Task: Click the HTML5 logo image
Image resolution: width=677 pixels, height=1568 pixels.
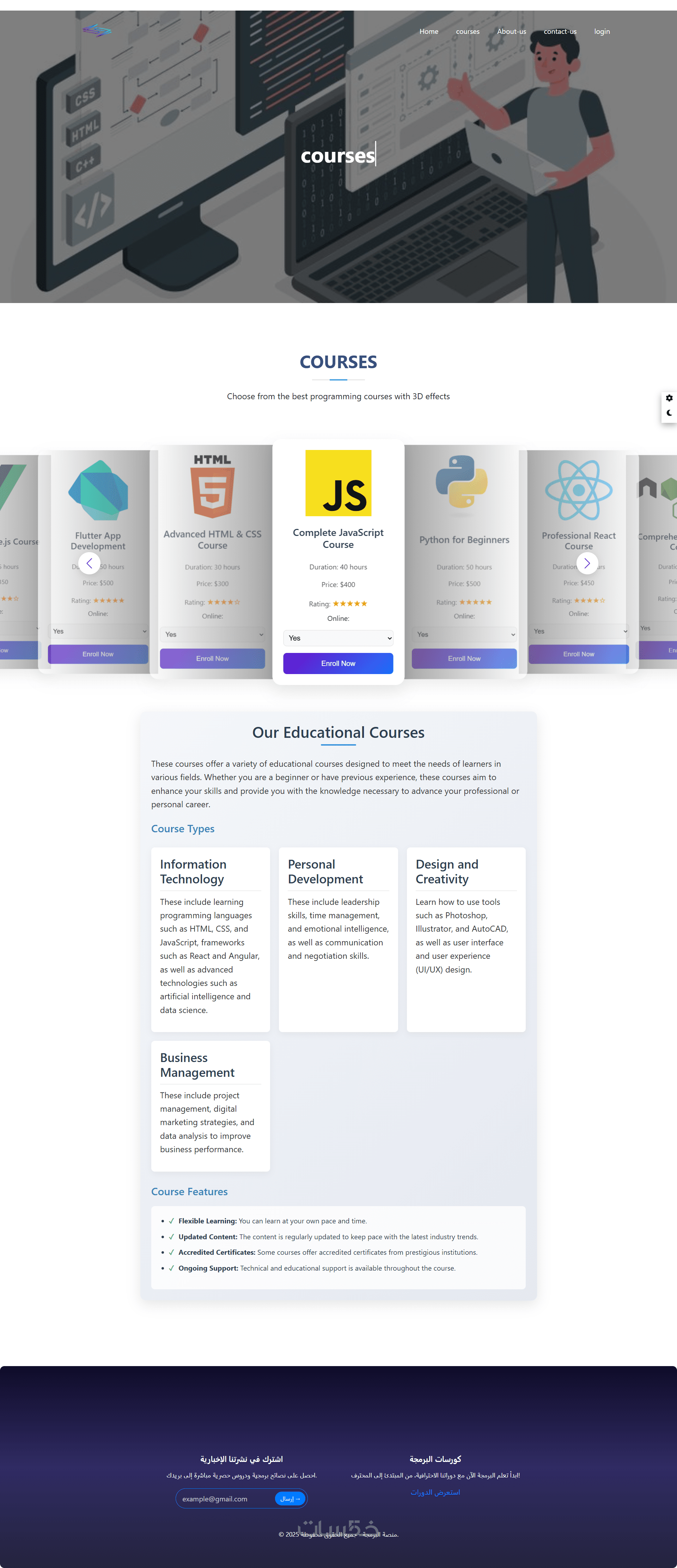Action: tap(212, 486)
